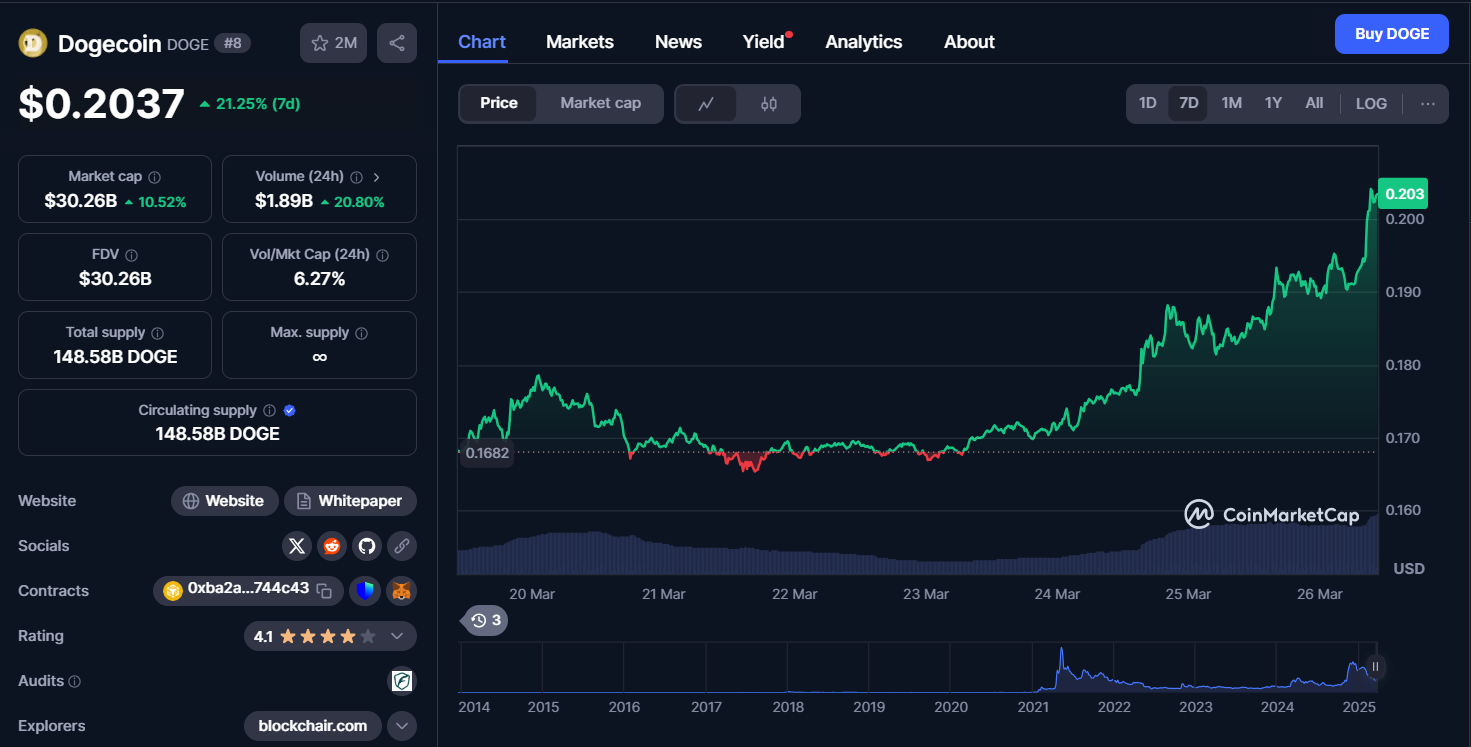Set chart range to 7D
Viewport: 1471px width, 747px height.
coord(1188,103)
